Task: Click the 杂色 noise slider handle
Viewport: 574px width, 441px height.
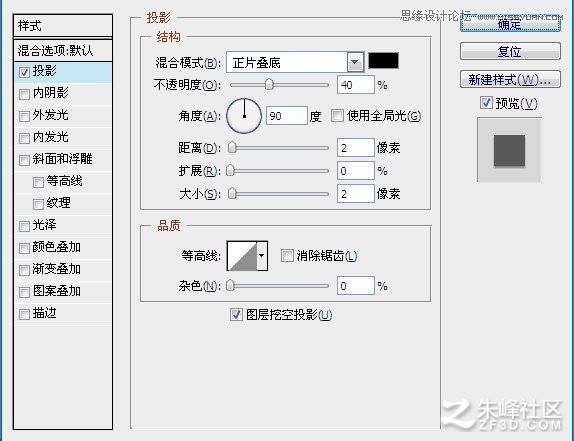Action: pos(230,285)
